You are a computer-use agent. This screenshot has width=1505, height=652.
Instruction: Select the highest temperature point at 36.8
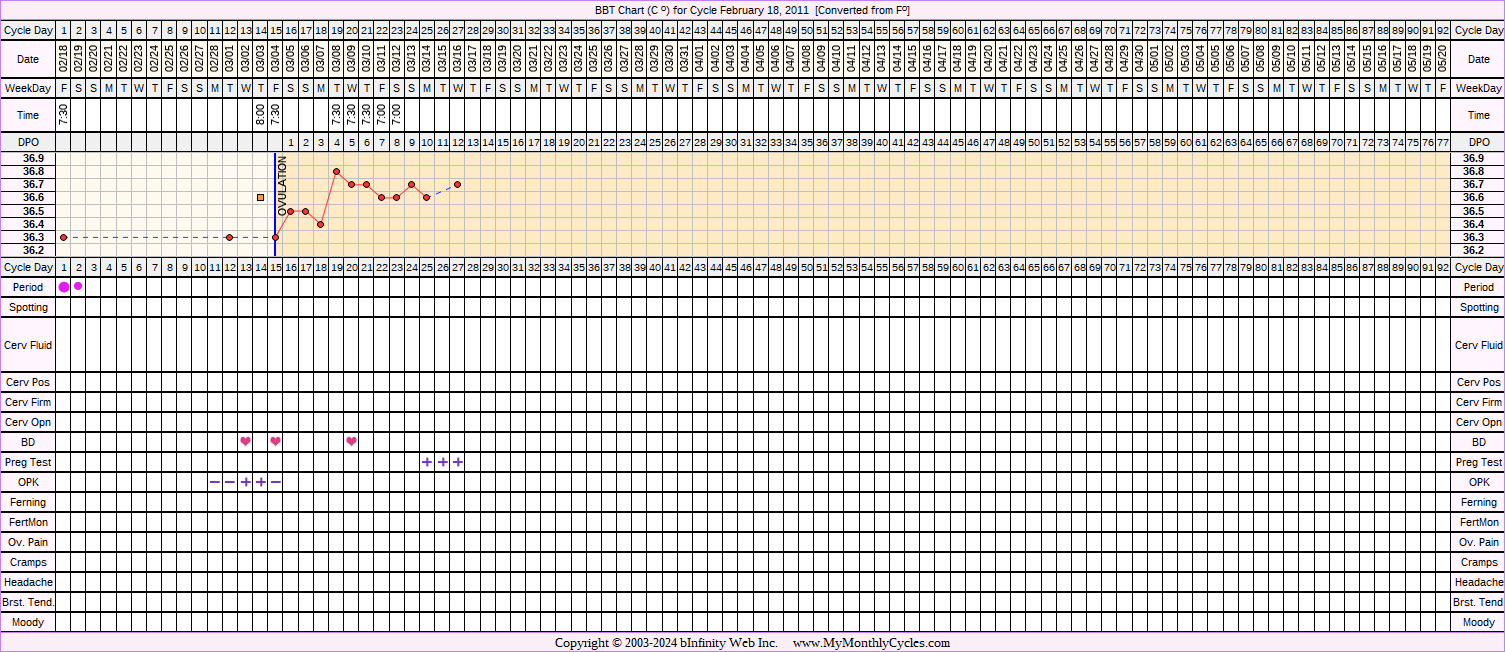[336, 172]
